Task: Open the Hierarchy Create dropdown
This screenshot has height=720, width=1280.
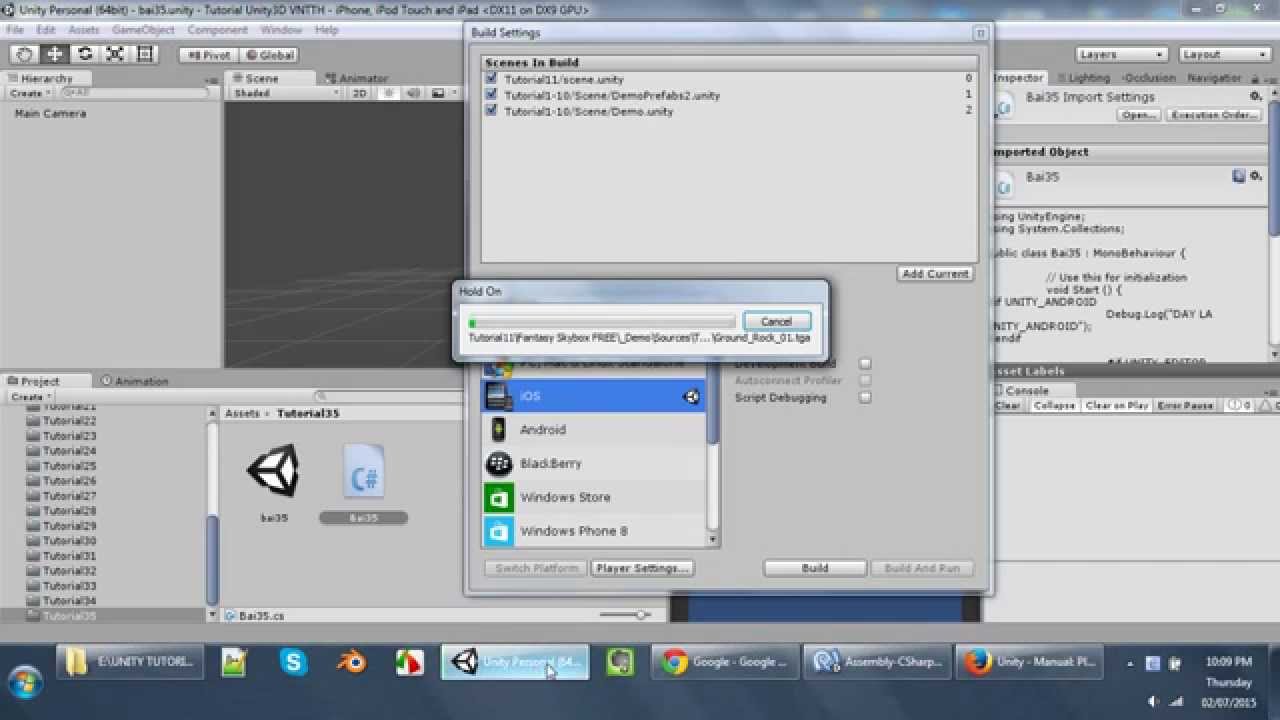Action: [x=30, y=93]
